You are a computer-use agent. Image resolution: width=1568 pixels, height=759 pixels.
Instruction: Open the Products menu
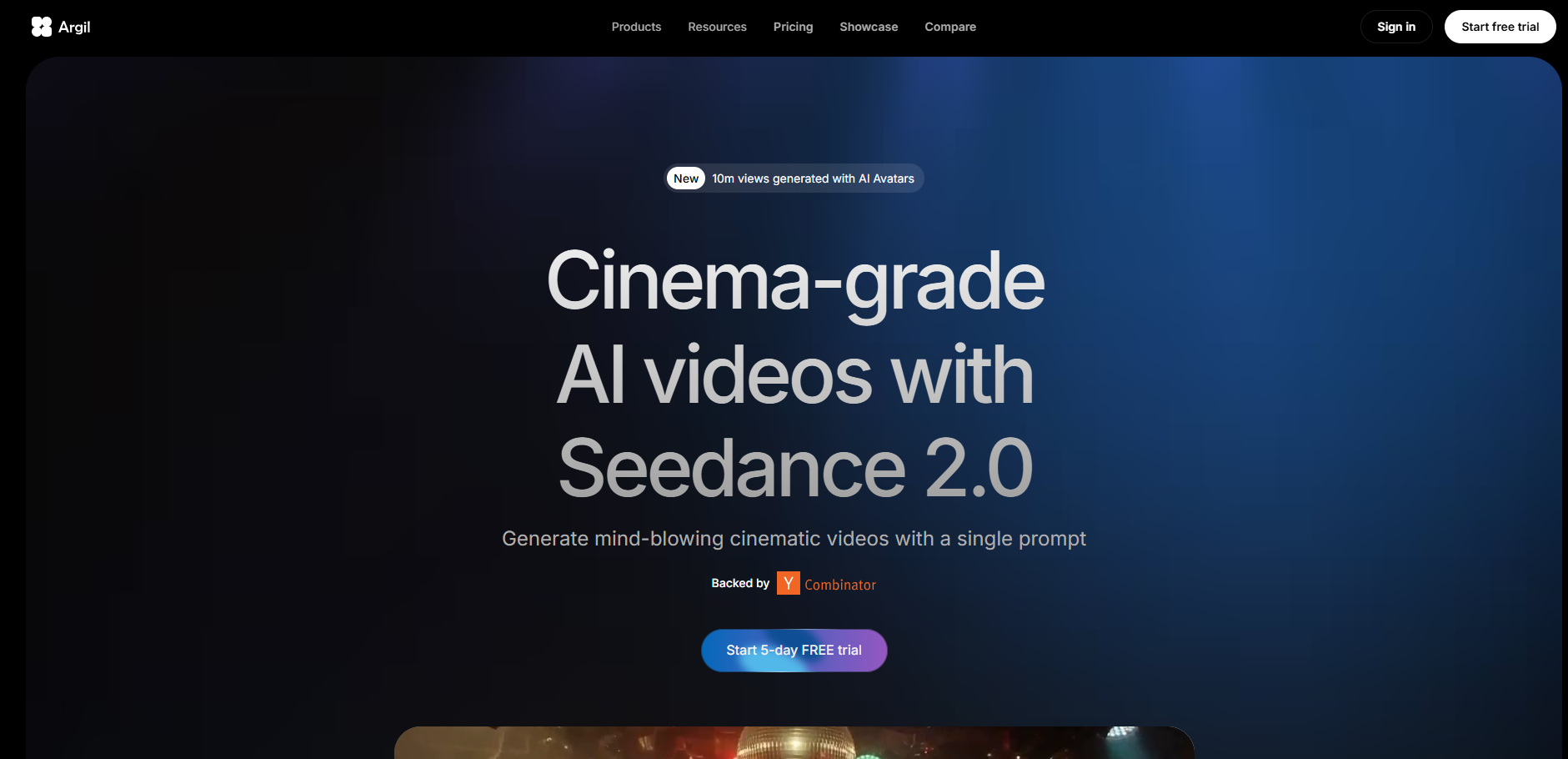point(636,27)
